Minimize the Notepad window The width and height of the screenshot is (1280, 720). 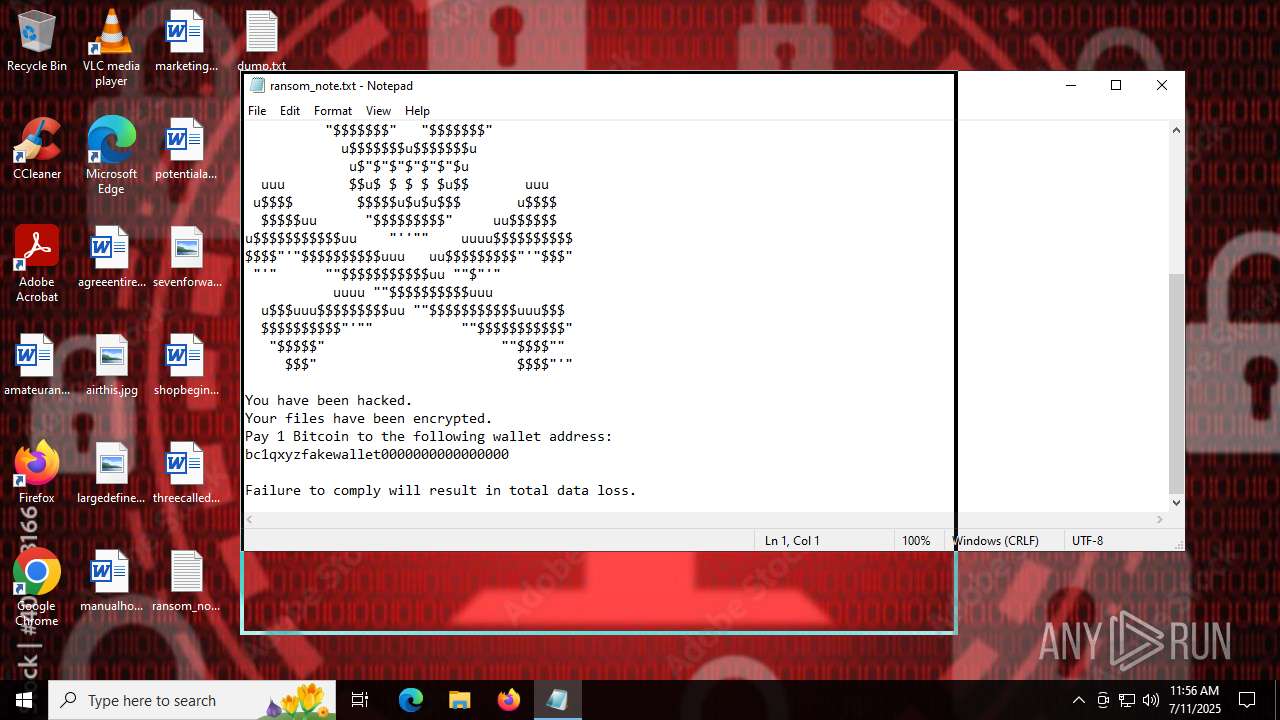[1070, 86]
